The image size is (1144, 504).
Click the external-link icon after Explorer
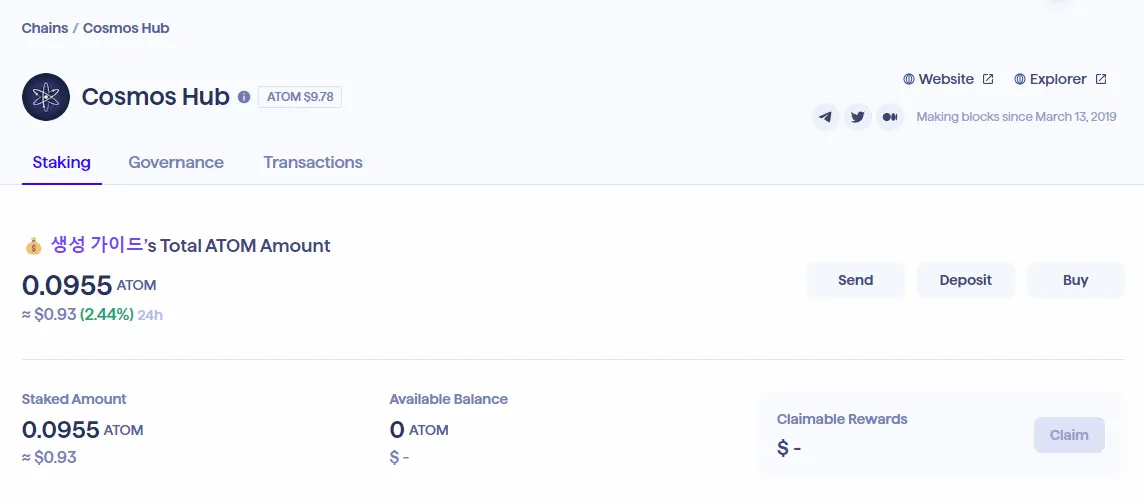(1101, 79)
